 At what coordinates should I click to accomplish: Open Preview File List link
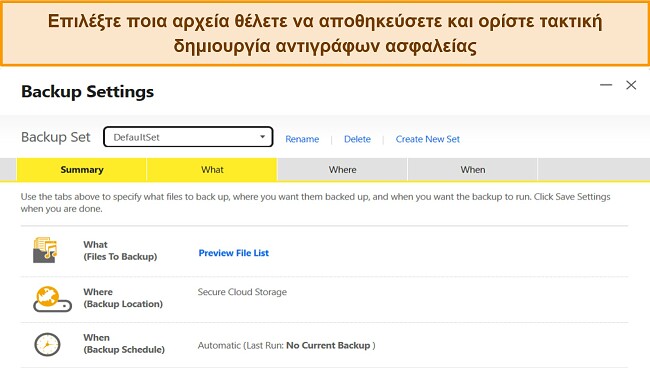tap(234, 253)
